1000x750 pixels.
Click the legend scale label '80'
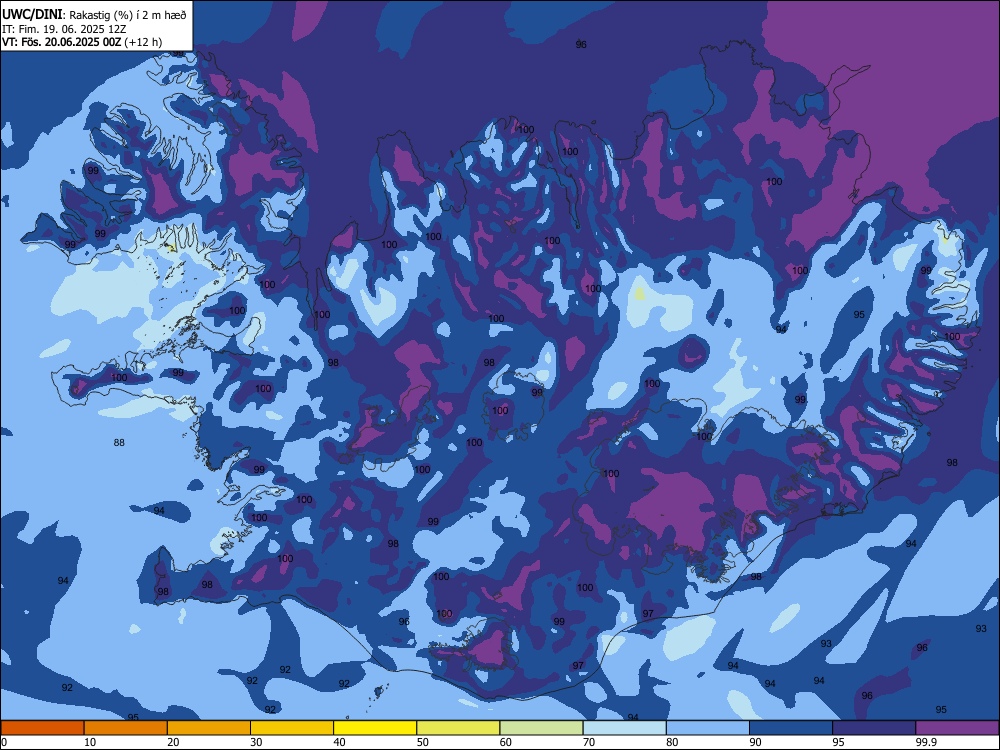coord(672,742)
